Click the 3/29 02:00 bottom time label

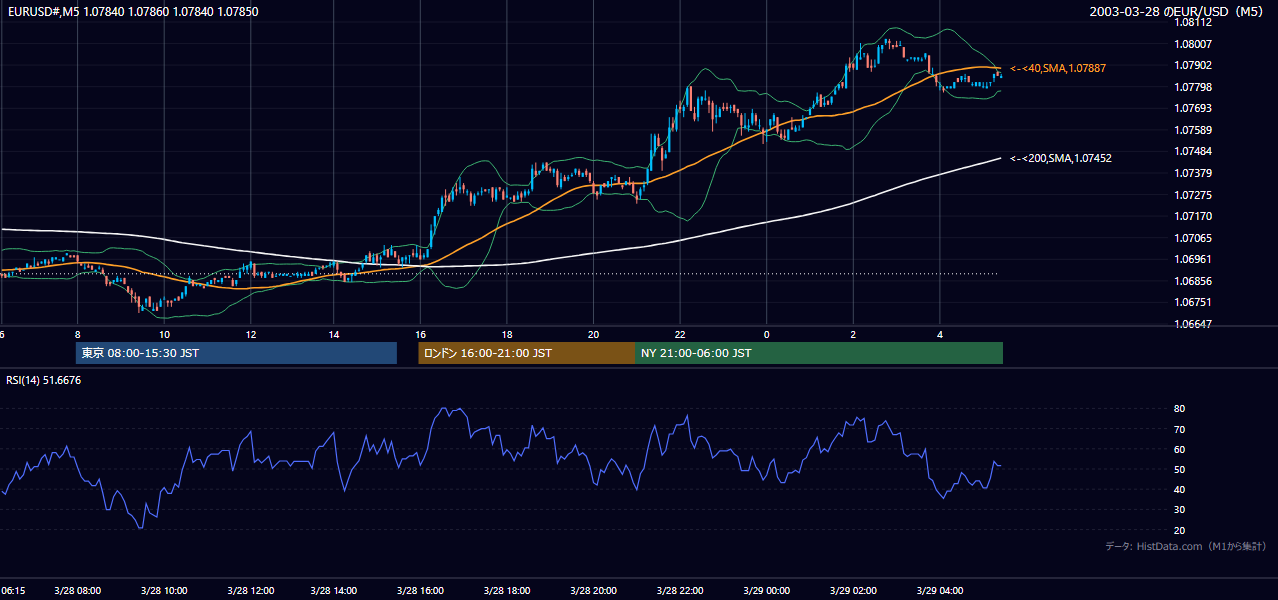[x=852, y=591]
